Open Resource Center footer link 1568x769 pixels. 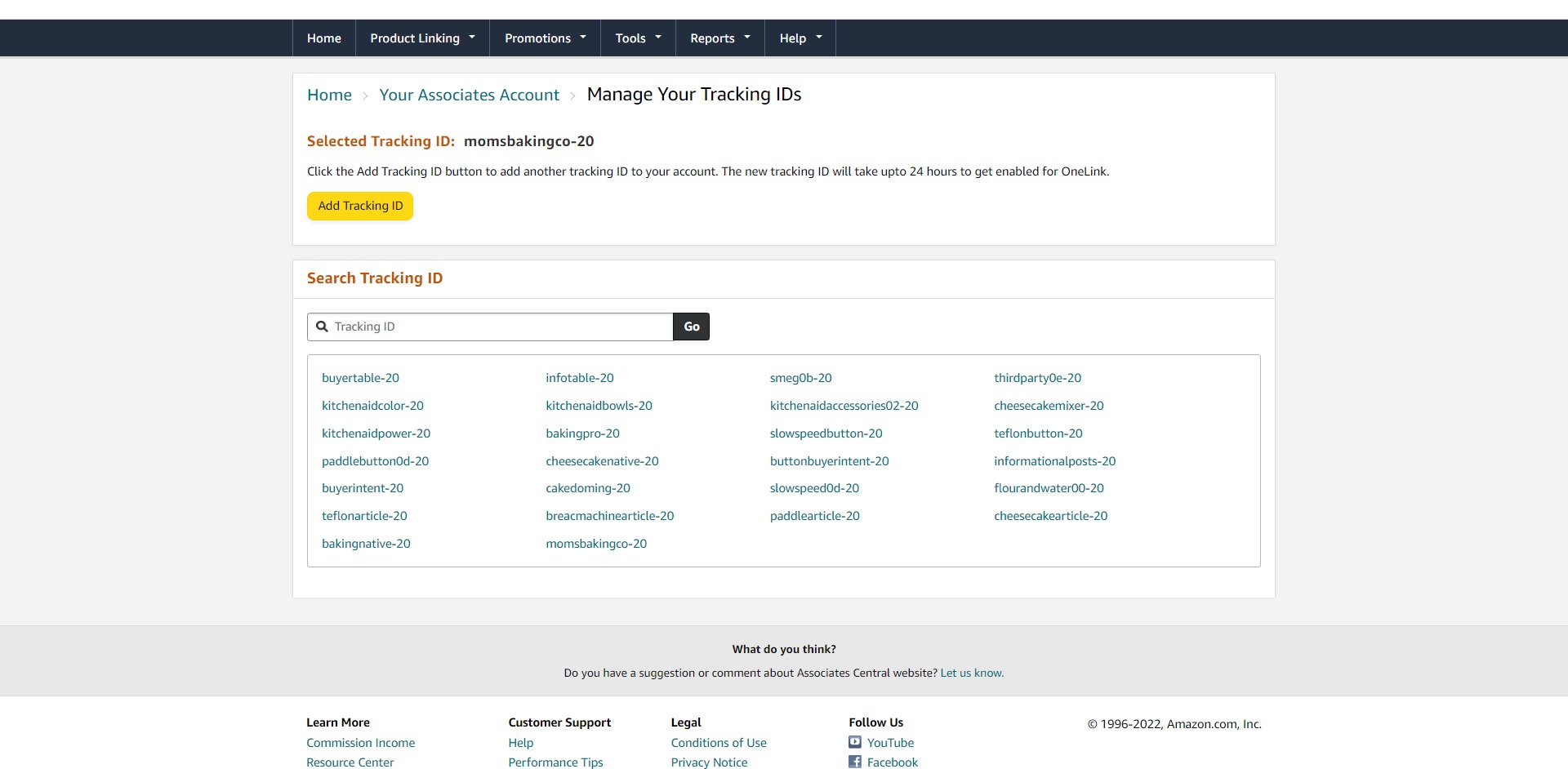350,762
